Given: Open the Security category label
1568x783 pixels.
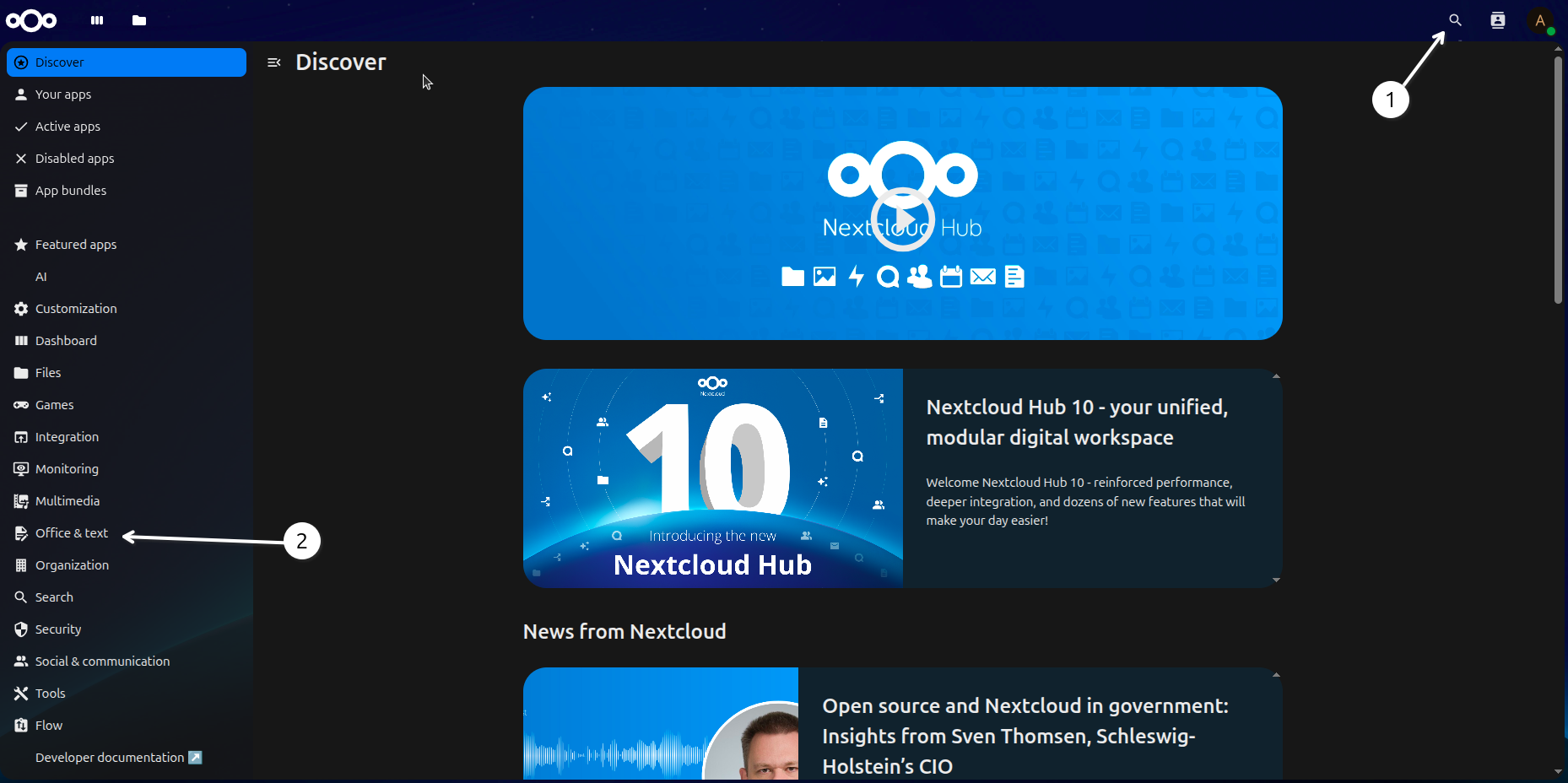Looking at the screenshot, I should (58, 629).
